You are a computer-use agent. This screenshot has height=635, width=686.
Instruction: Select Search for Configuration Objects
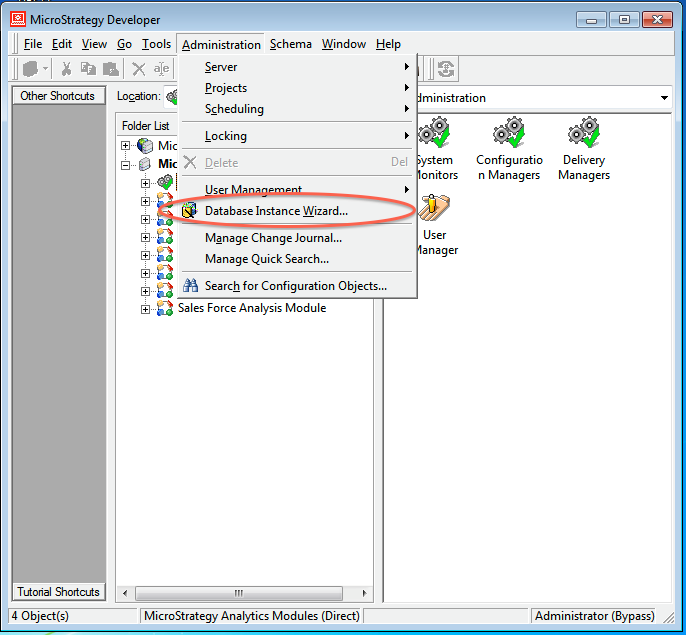295,286
